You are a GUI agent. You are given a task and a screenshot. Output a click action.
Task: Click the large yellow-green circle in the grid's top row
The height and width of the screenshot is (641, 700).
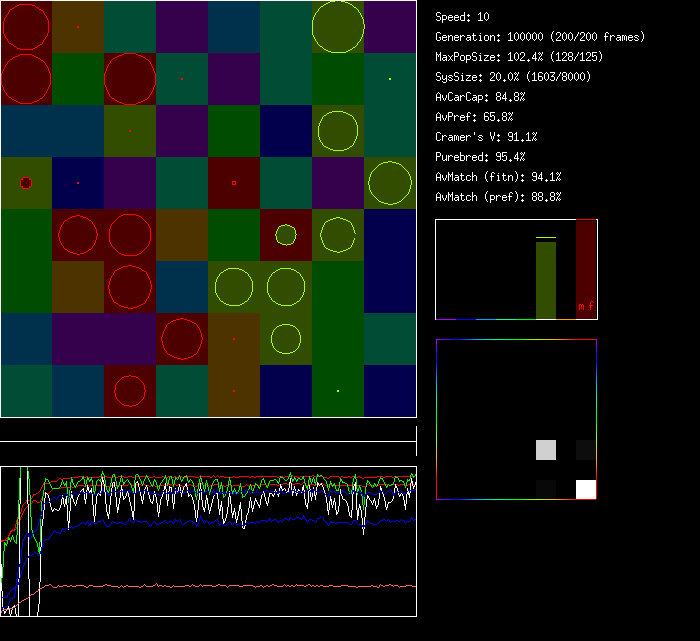[338, 27]
